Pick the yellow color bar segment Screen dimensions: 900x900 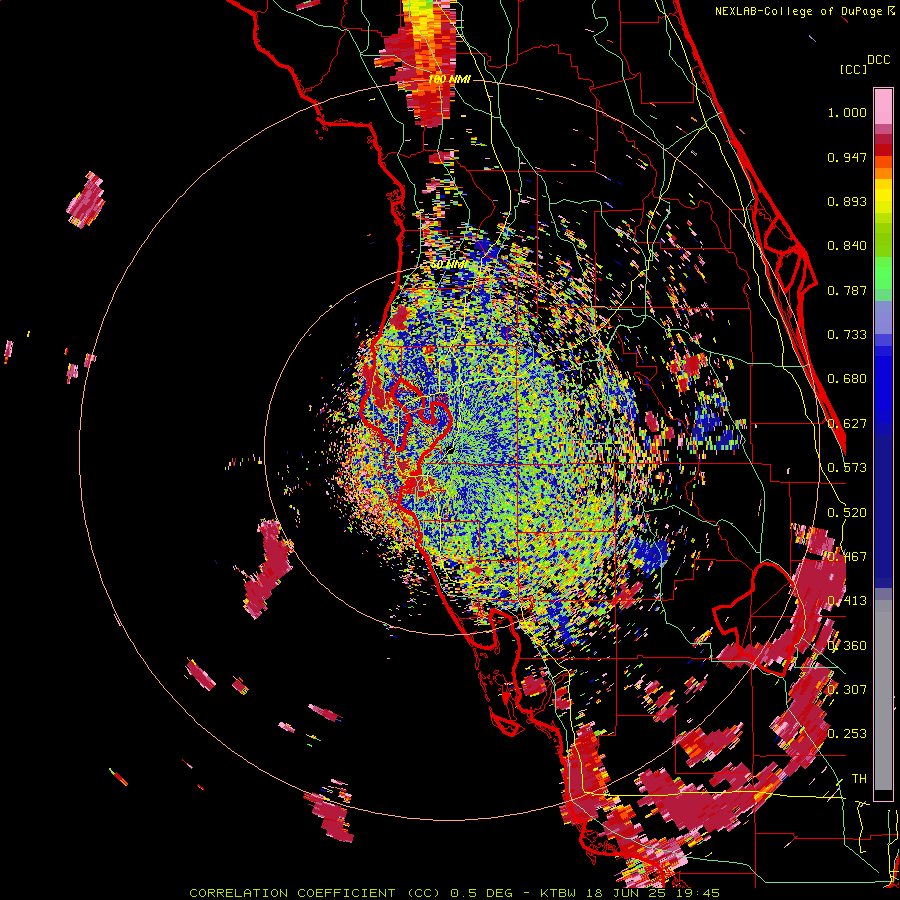883,196
